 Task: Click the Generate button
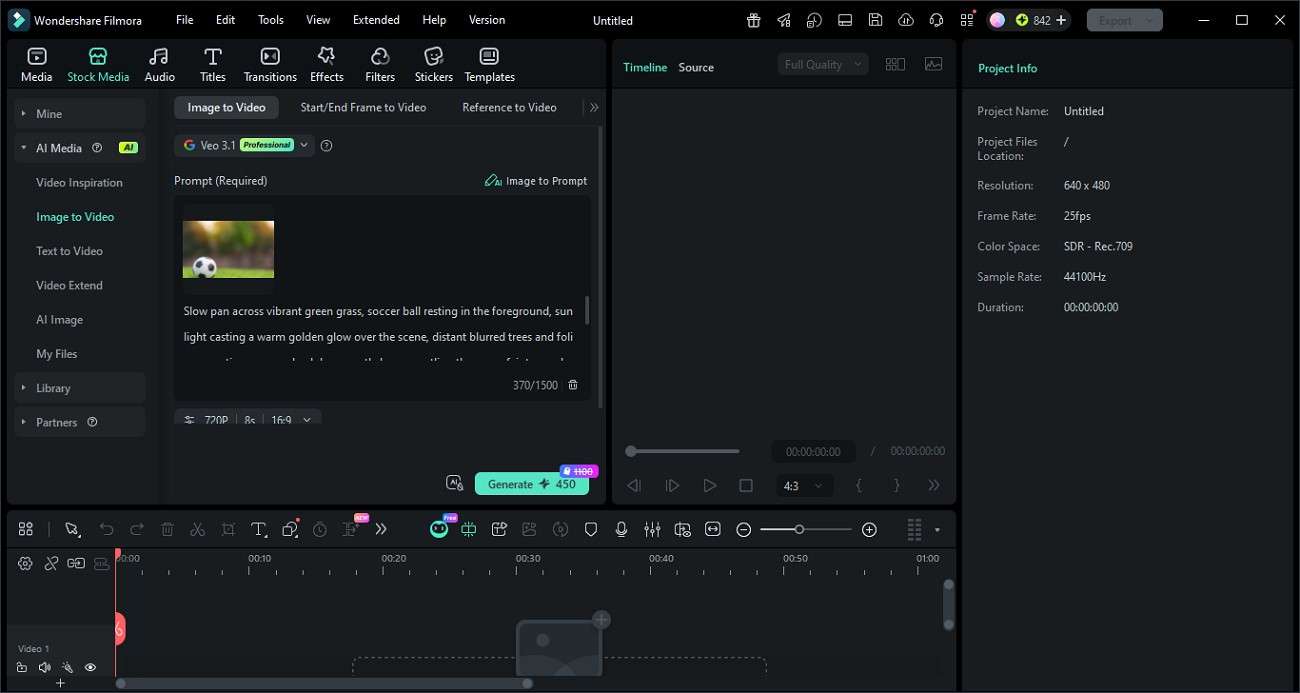(x=532, y=483)
